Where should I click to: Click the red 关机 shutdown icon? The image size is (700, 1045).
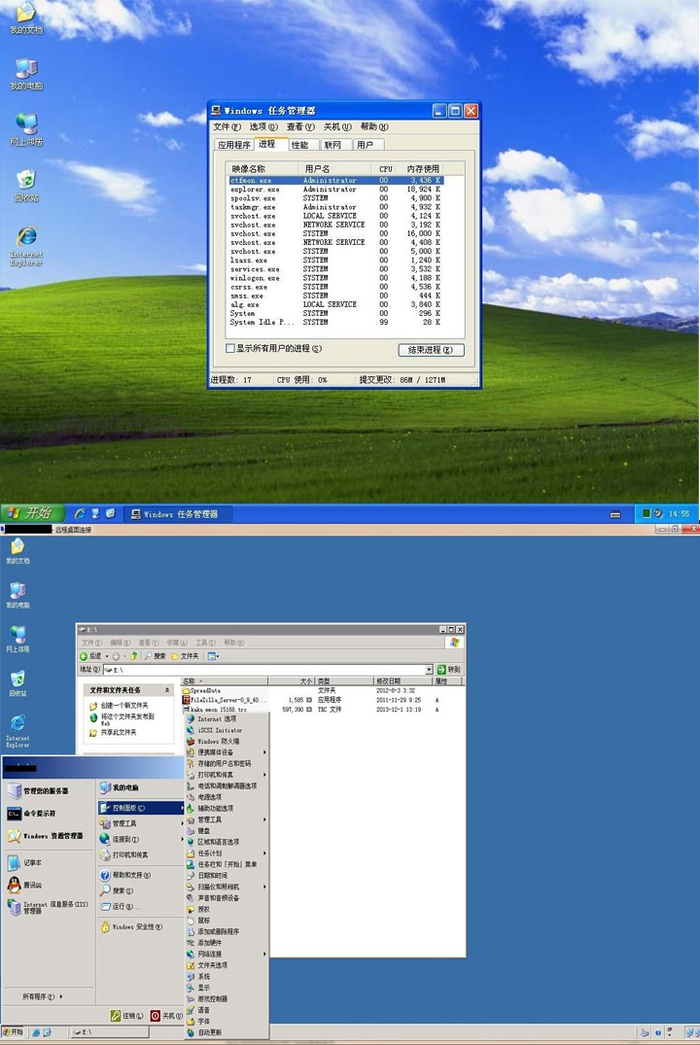tap(155, 1016)
